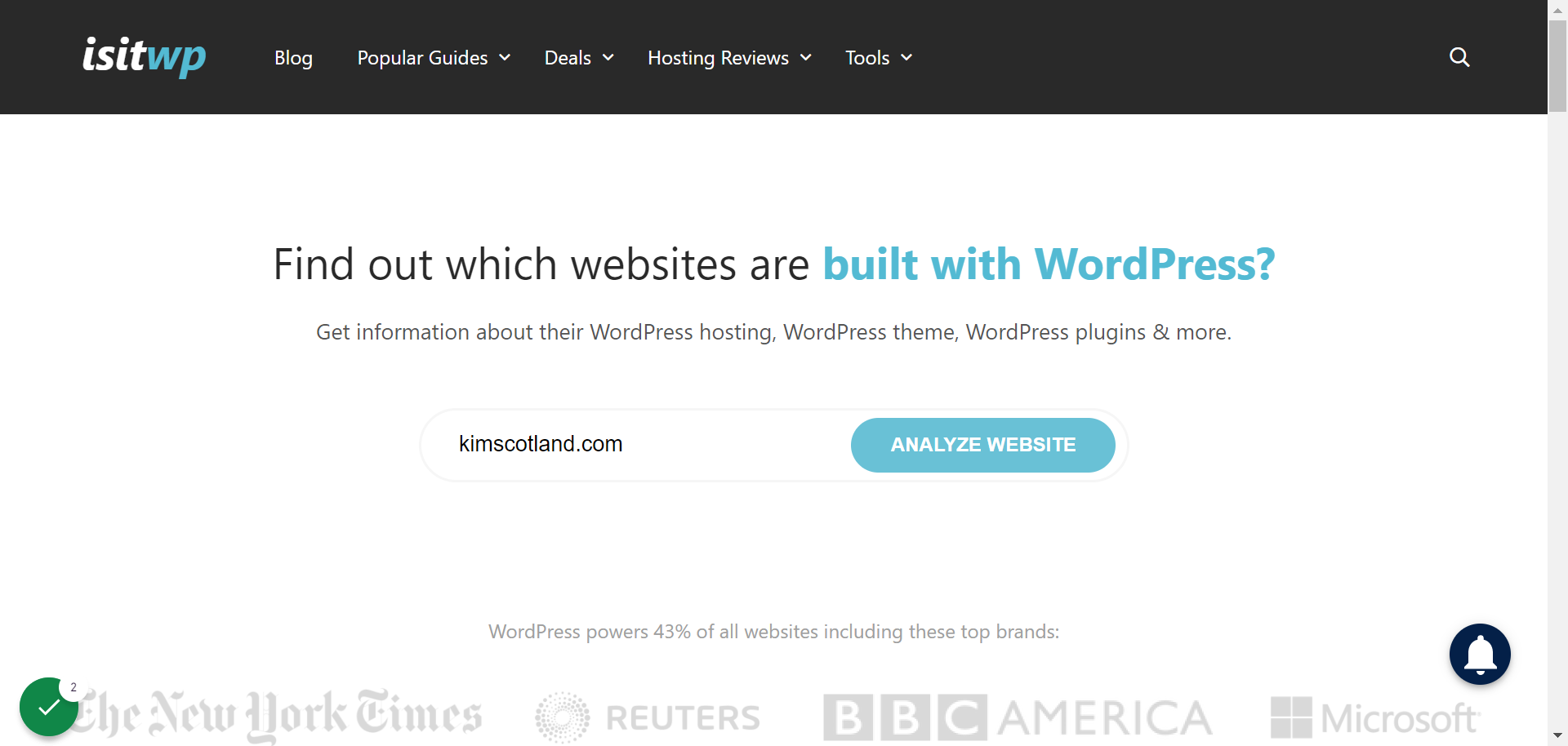Viewport: 1568px width, 746px height.
Task: Click the 'WordPress powers 43%' text line
Action: coord(773,632)
